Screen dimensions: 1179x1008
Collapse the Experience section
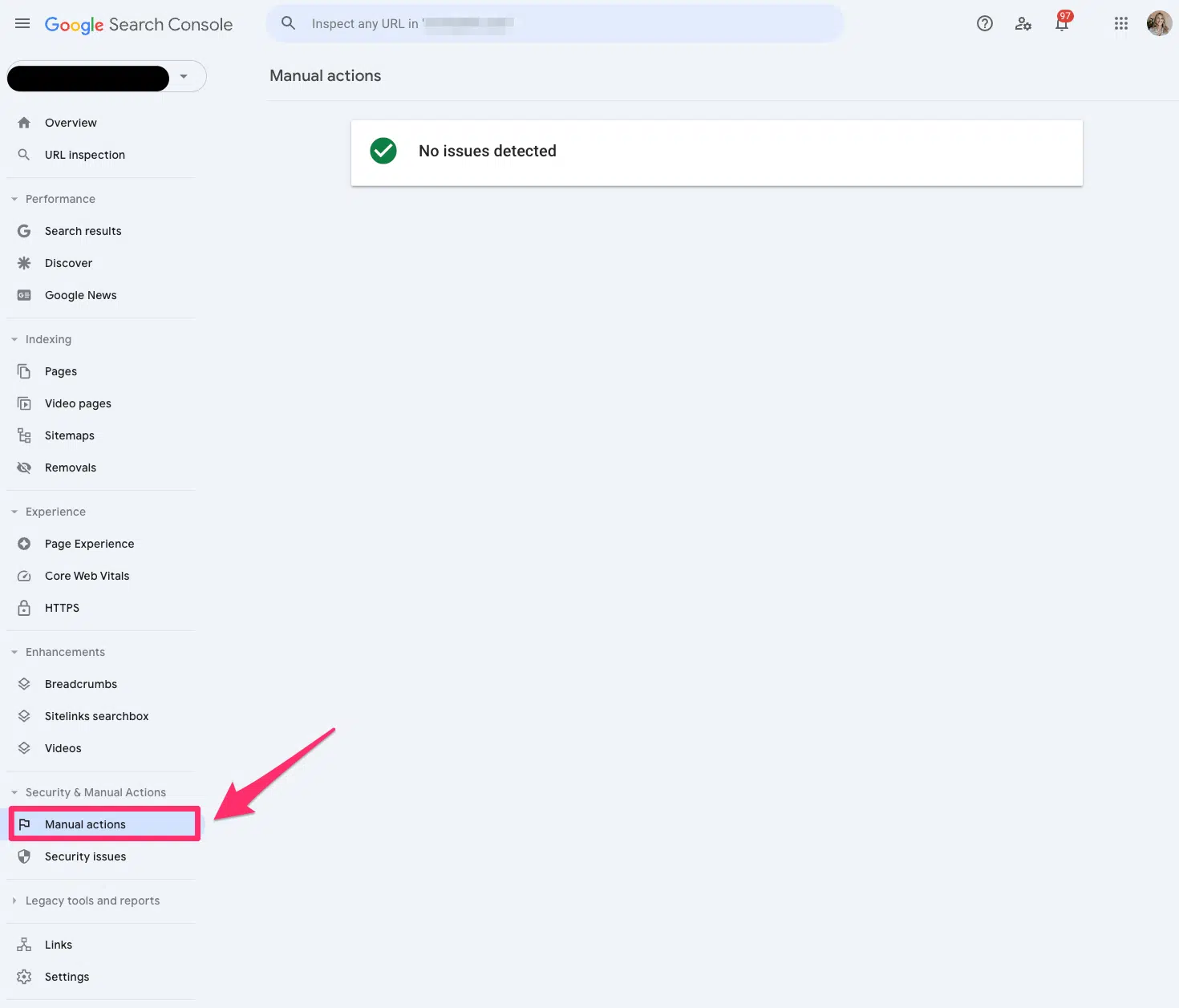click(x=14, y=512)
